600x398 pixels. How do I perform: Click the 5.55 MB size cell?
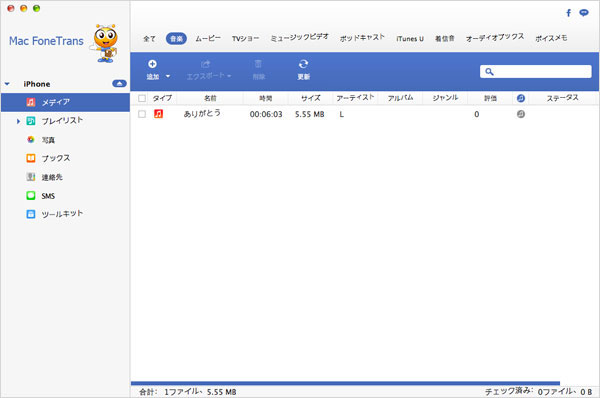(x=310, y=114)
